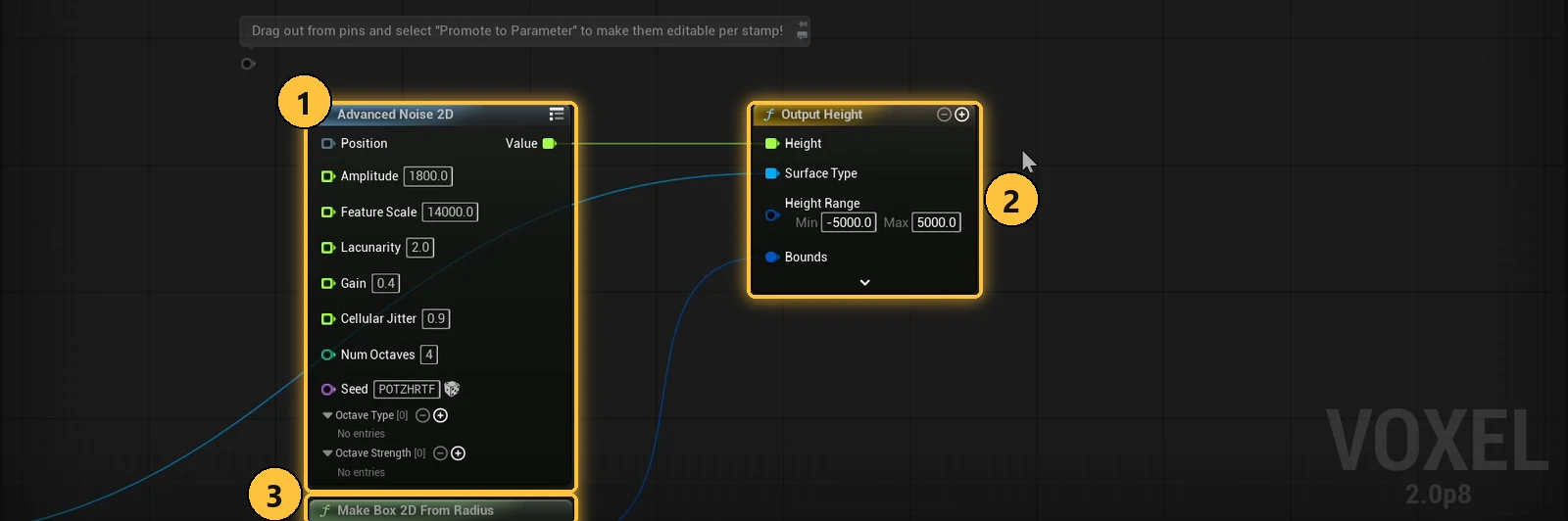Click the Seed field POTZHRTF
1568x521 pixels.
[407, 390]
